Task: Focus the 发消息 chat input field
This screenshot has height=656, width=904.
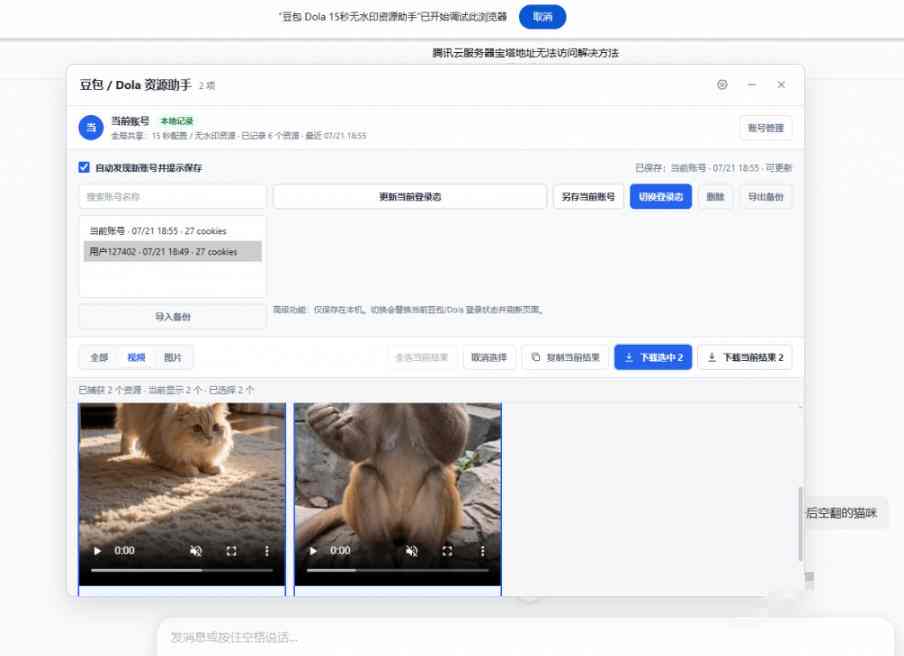Action: tap(525, 637)
